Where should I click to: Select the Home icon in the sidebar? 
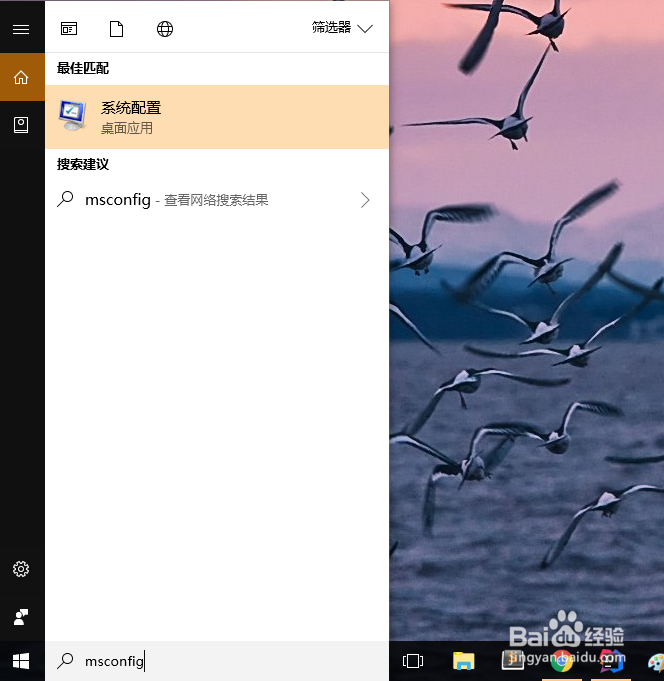click(21, 77)
